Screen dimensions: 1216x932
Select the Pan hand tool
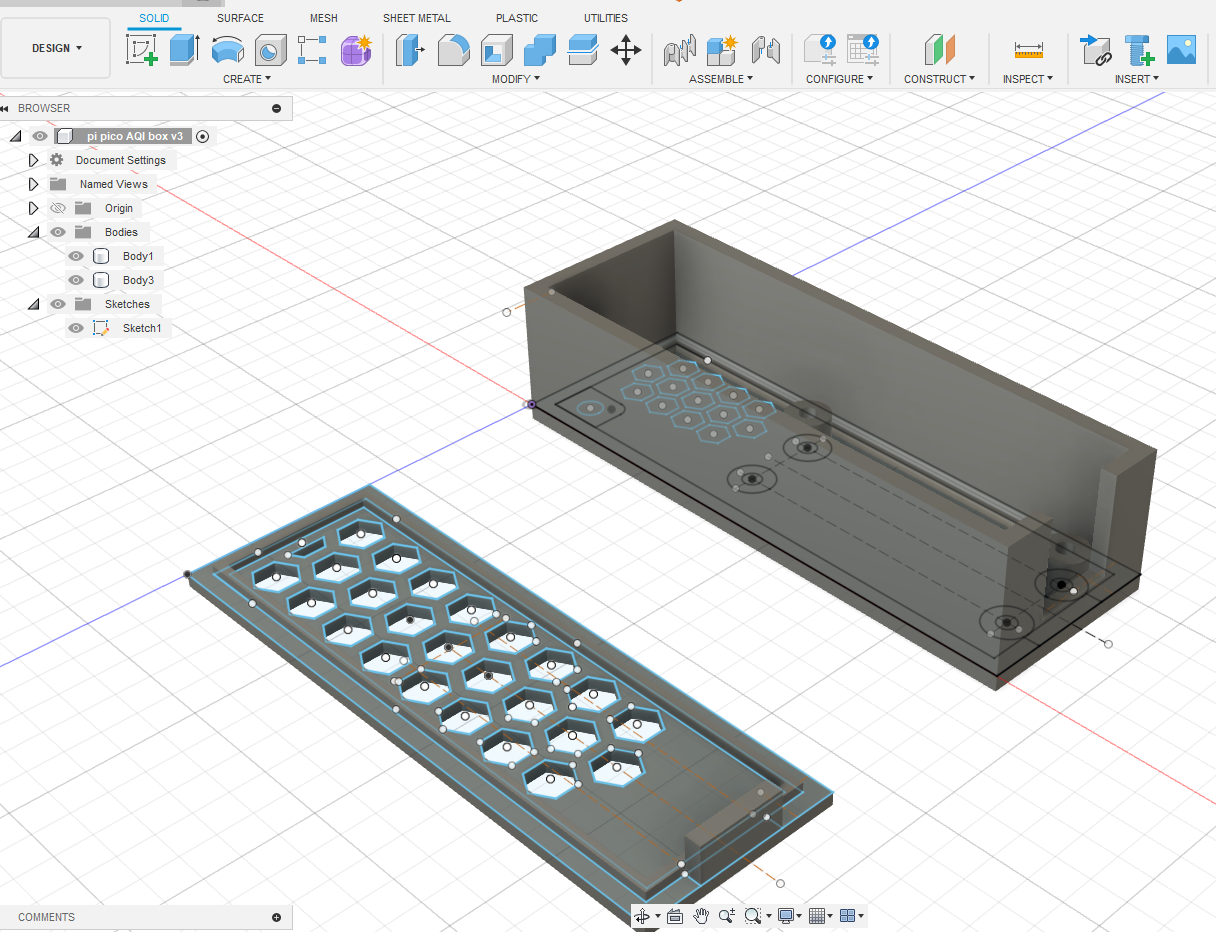point(702,915)
